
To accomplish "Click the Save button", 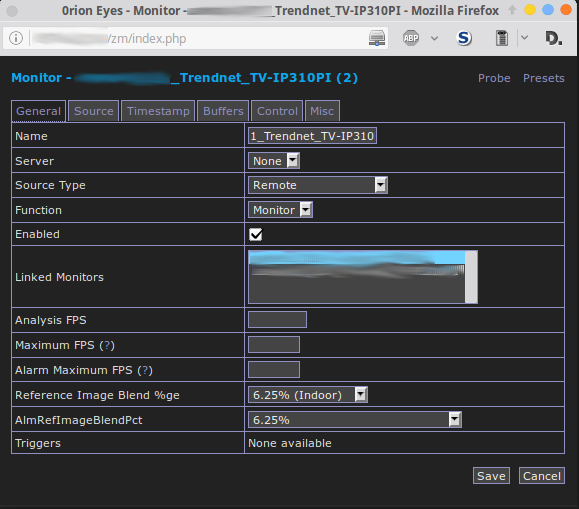I will click(x=491, y=475).
